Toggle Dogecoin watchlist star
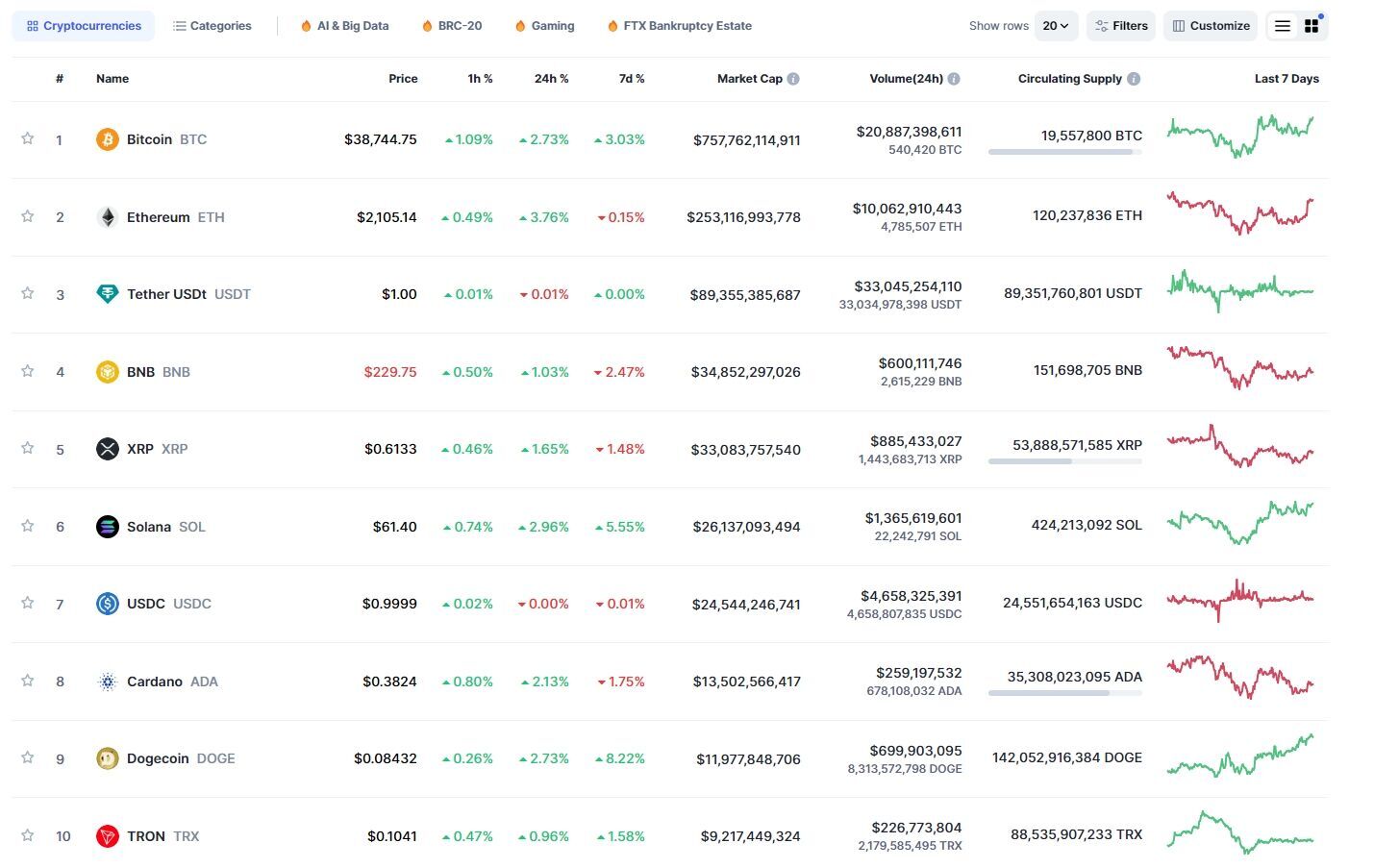1374x868 pixels. 28,757
